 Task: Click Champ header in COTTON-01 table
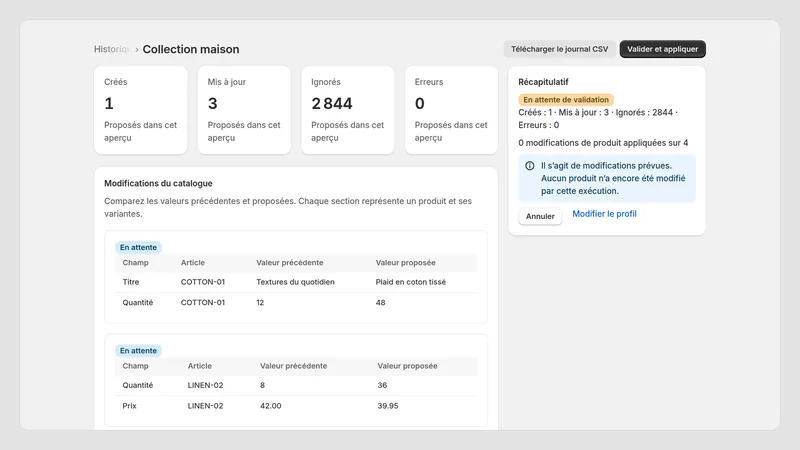[x=135, y=263]
